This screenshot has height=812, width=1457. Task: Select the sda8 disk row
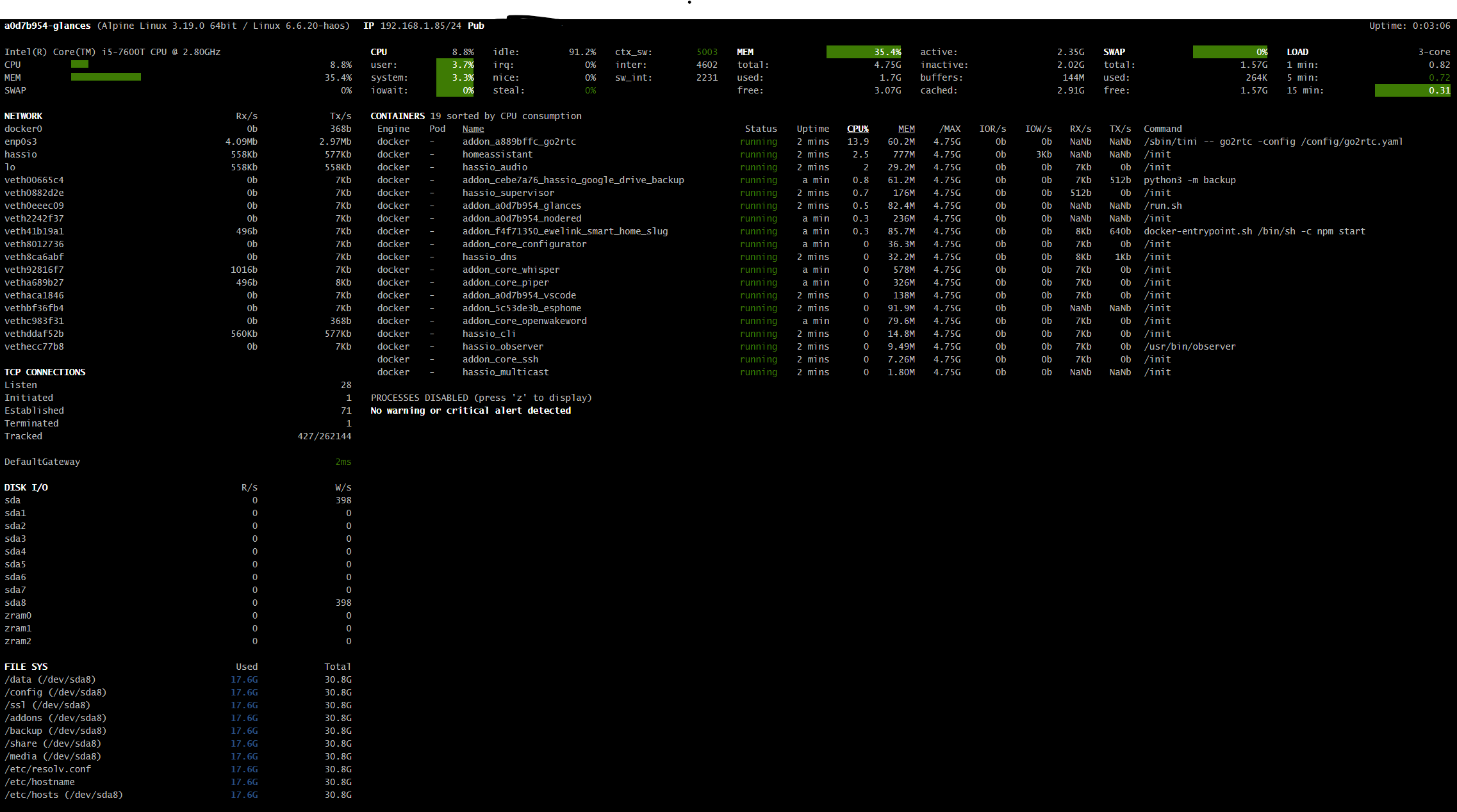click(177, 603)
